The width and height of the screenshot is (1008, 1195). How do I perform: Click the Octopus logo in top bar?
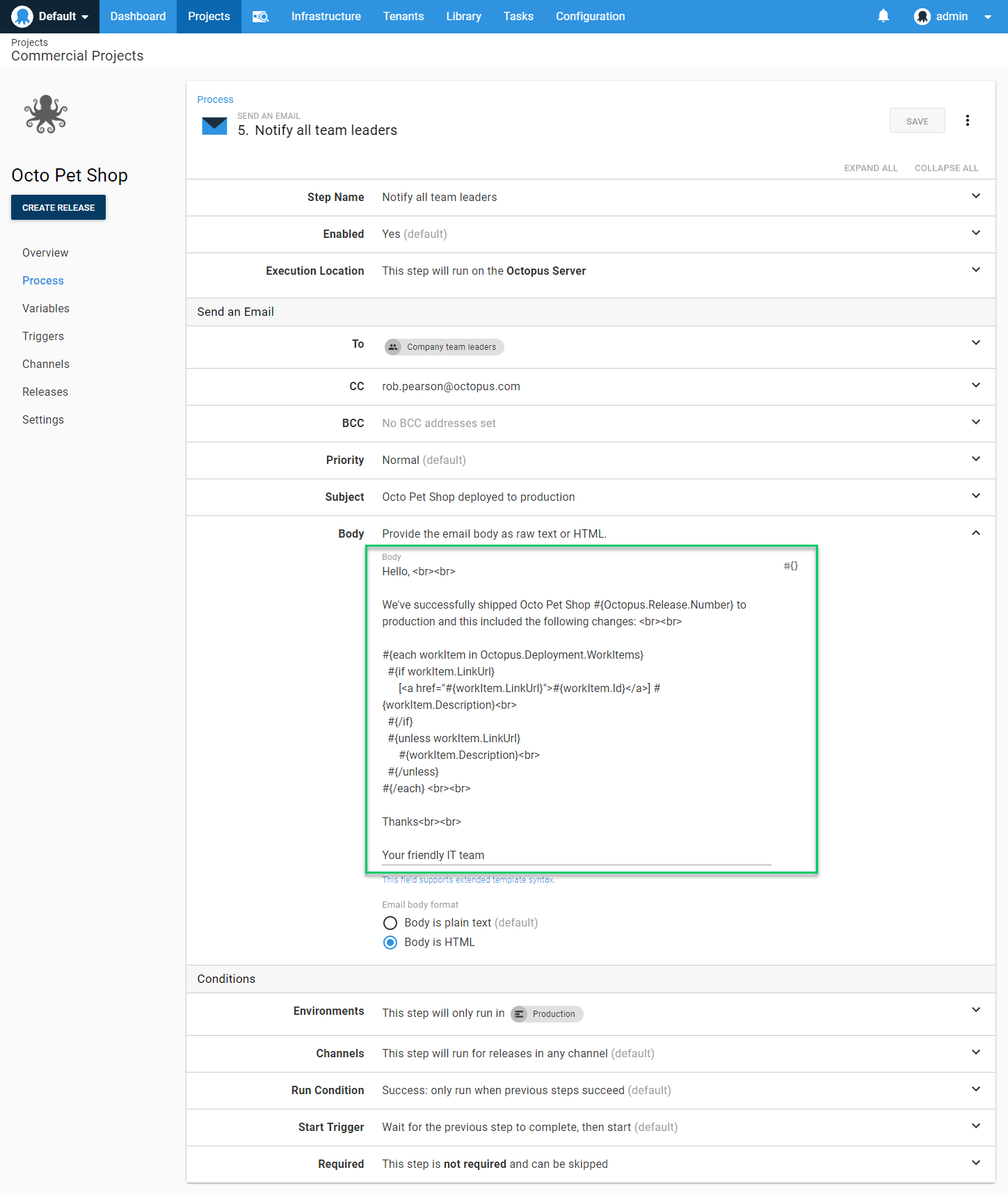tap(22, 17)
